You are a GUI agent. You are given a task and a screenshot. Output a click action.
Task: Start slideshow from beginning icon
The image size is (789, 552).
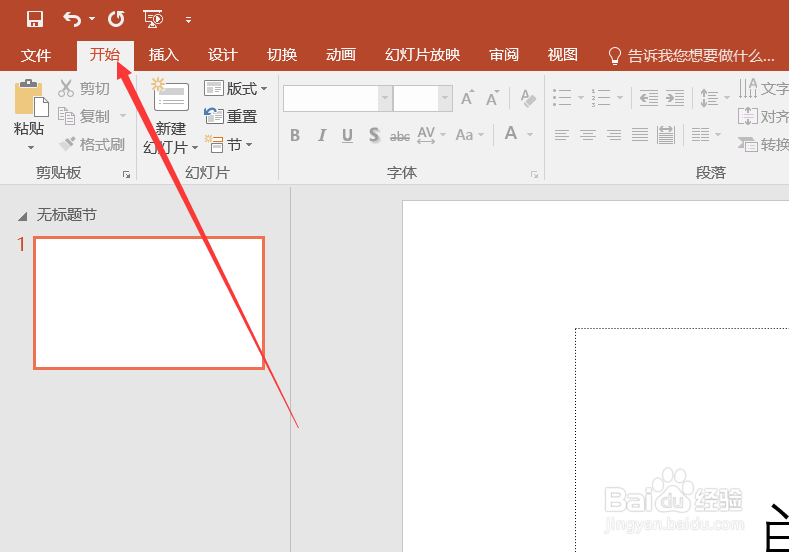coord(153,19)
